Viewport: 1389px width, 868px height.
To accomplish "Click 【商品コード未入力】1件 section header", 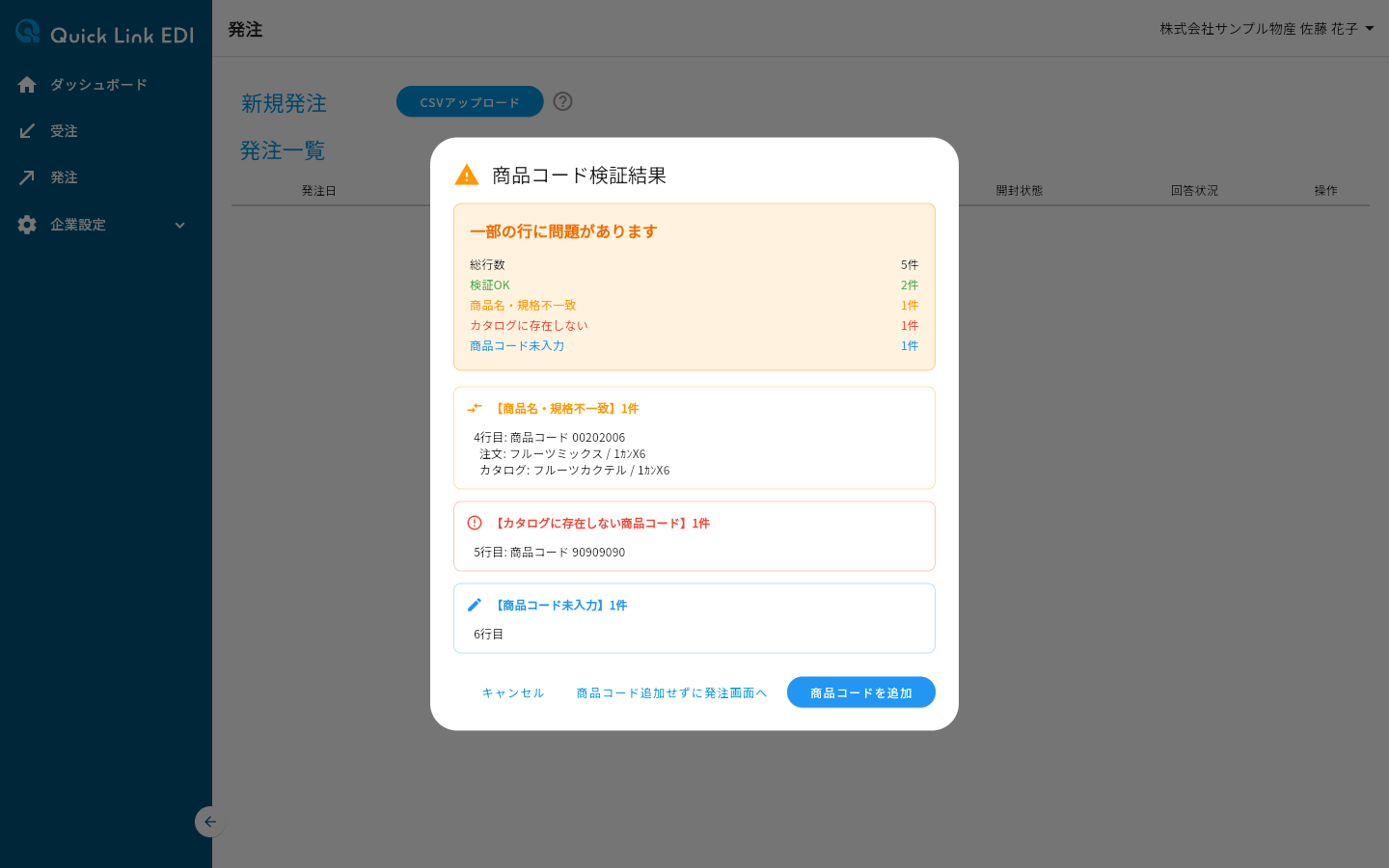I will pos(559,606).
